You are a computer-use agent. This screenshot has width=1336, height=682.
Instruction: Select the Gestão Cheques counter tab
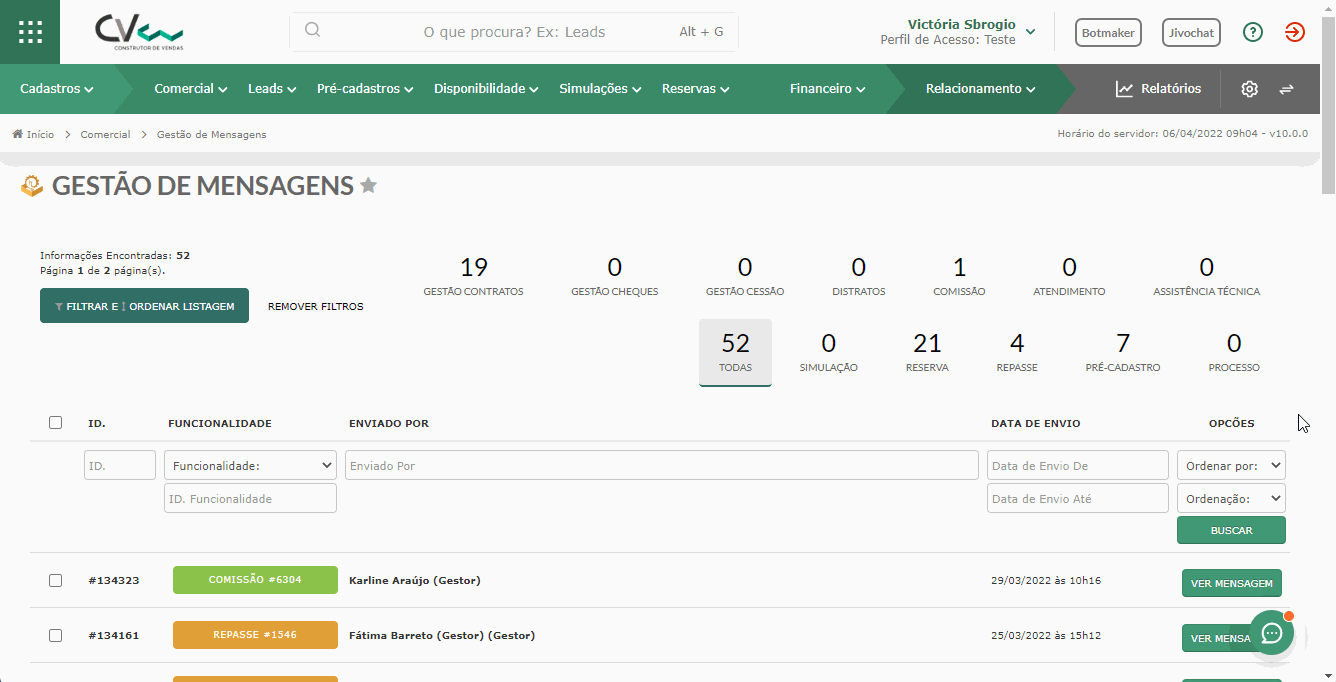(x=615, y=276)
